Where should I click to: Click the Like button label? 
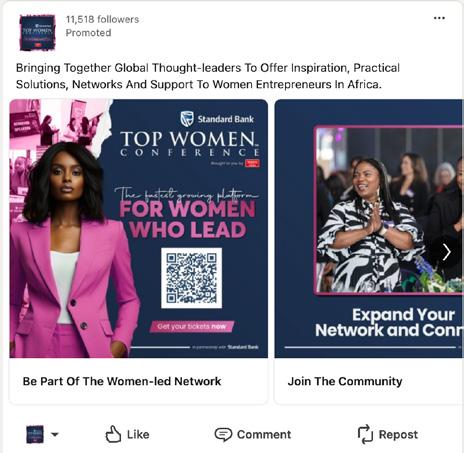138,434
